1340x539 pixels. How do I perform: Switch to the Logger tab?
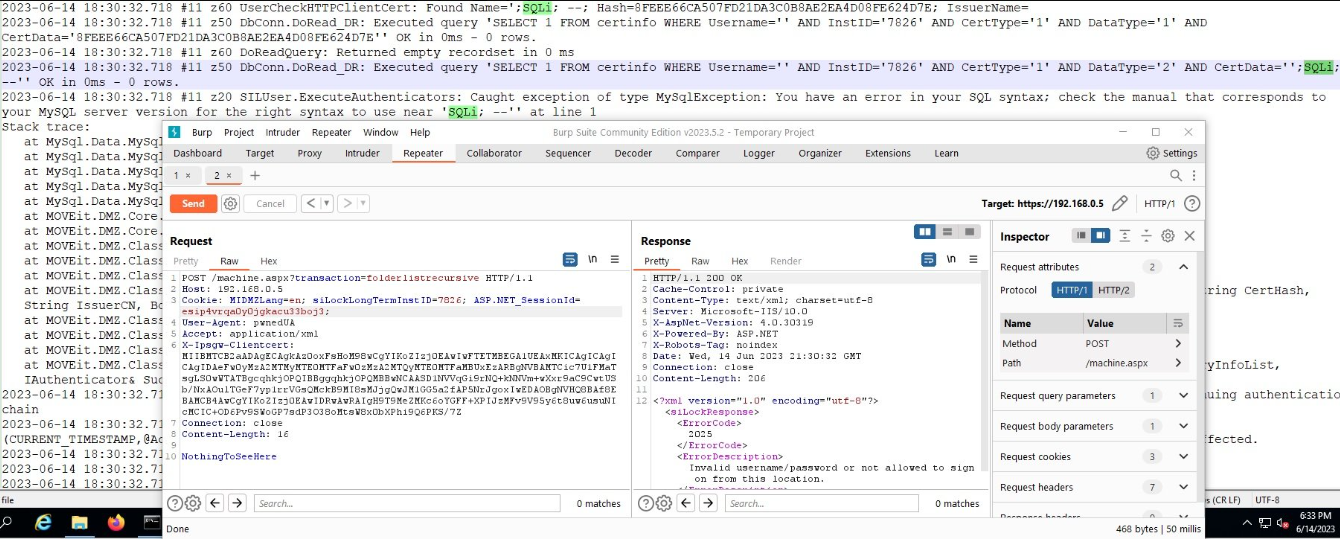pos(759,153)
